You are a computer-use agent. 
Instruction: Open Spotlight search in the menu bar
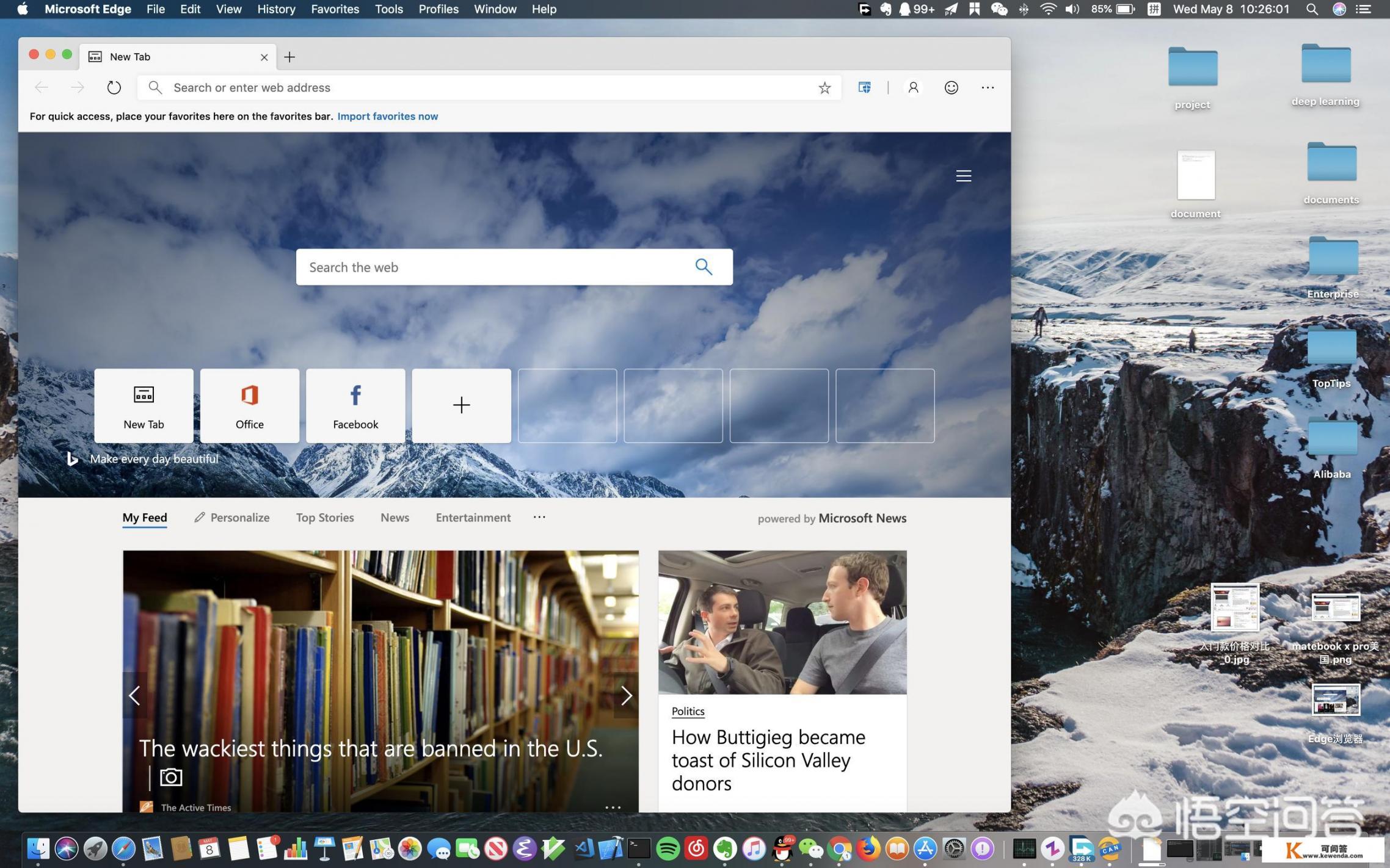[x=1312, y=9]
